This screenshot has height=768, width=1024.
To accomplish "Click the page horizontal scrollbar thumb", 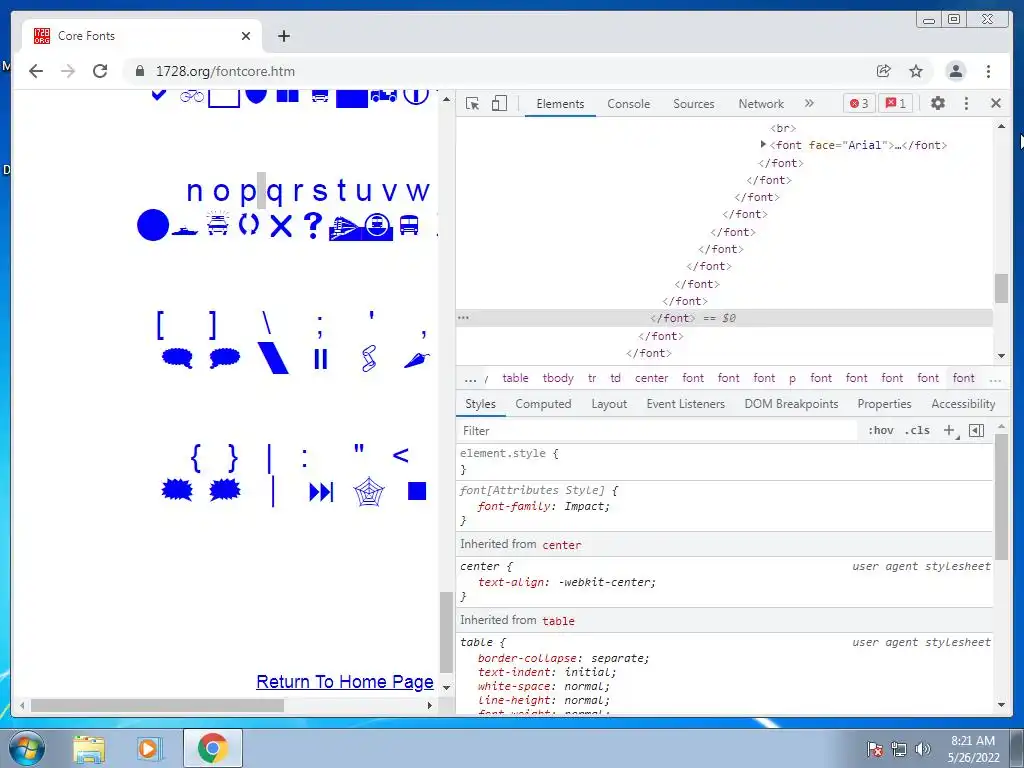I will pyautogui.click(x=157, y=705).
